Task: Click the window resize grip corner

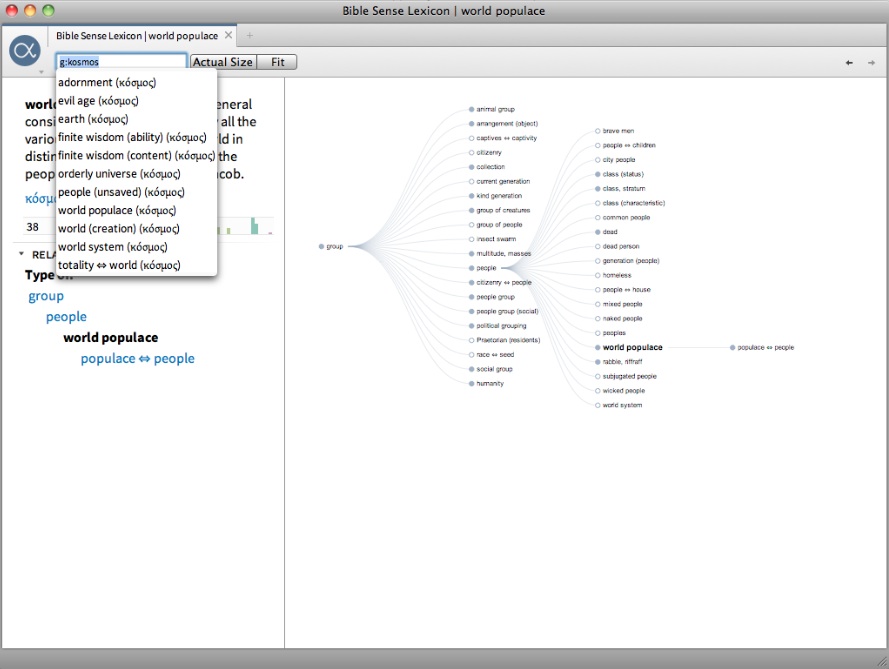Action: 881,661
